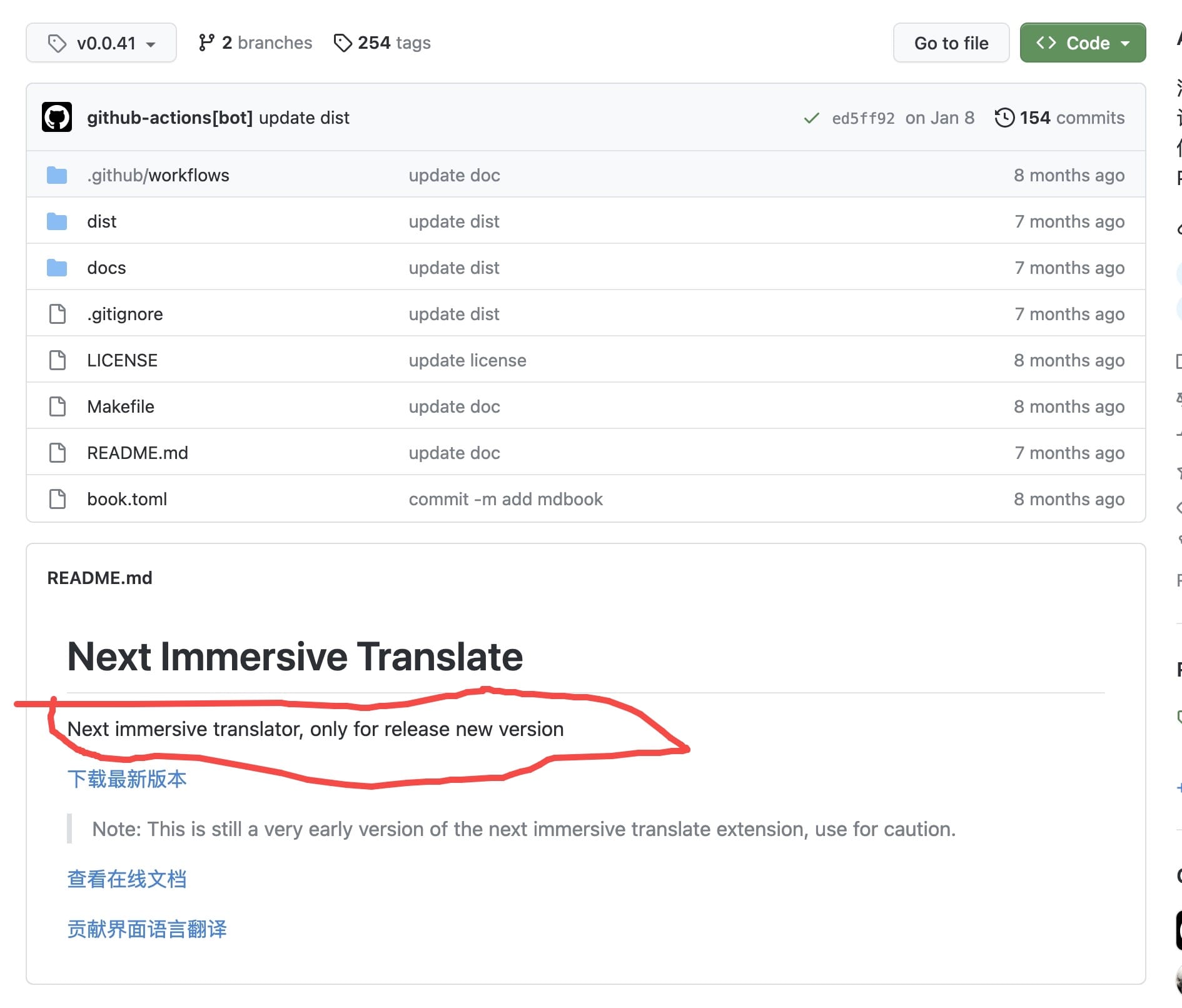Image resolution: width=1182 pixels, height=1008 pixels.
Task: Click the green checkmark build status icon
Action: tap(812, 118)
